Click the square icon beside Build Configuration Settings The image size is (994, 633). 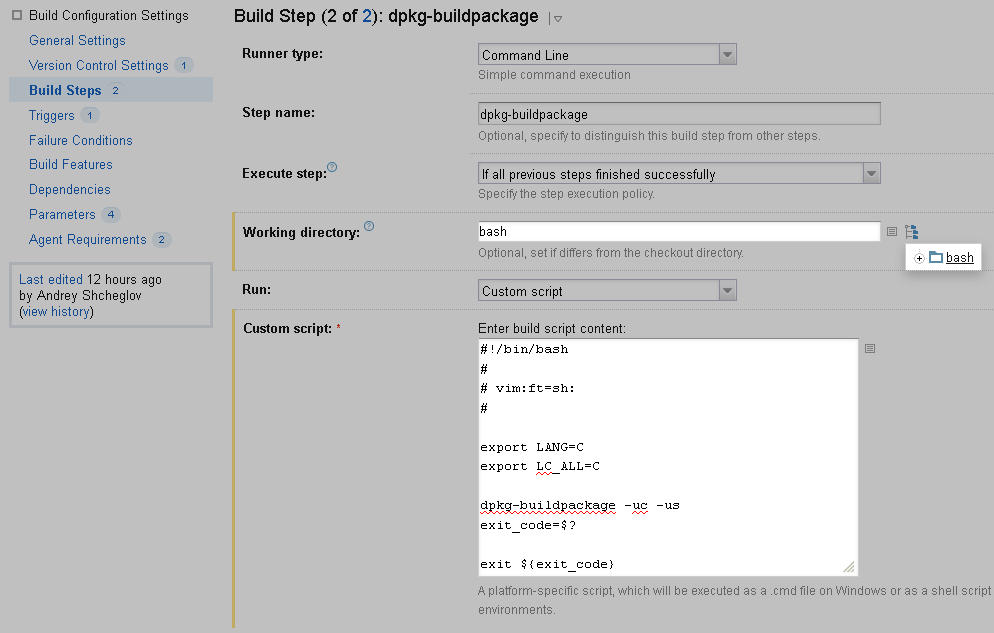coord(17,15)
